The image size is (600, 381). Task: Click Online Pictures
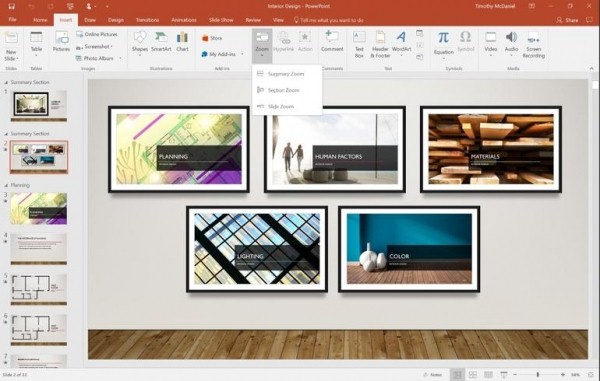[x=97, y=34]
